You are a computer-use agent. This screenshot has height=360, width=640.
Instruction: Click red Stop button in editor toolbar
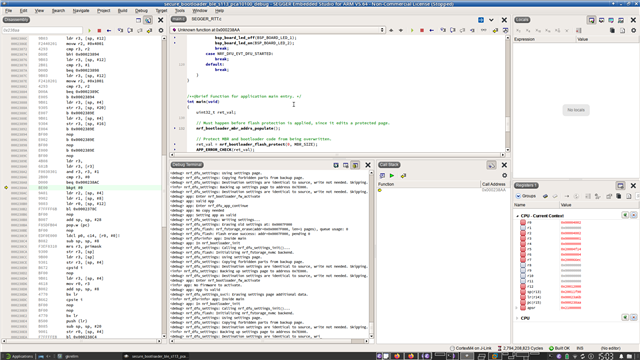point(422,30)
